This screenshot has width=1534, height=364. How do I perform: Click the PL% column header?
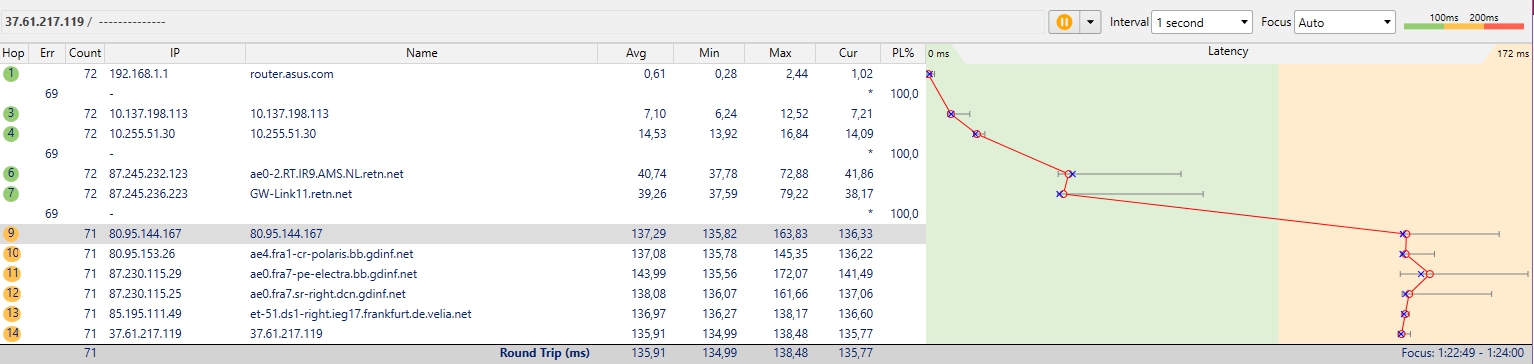click(x=903, y=53)
